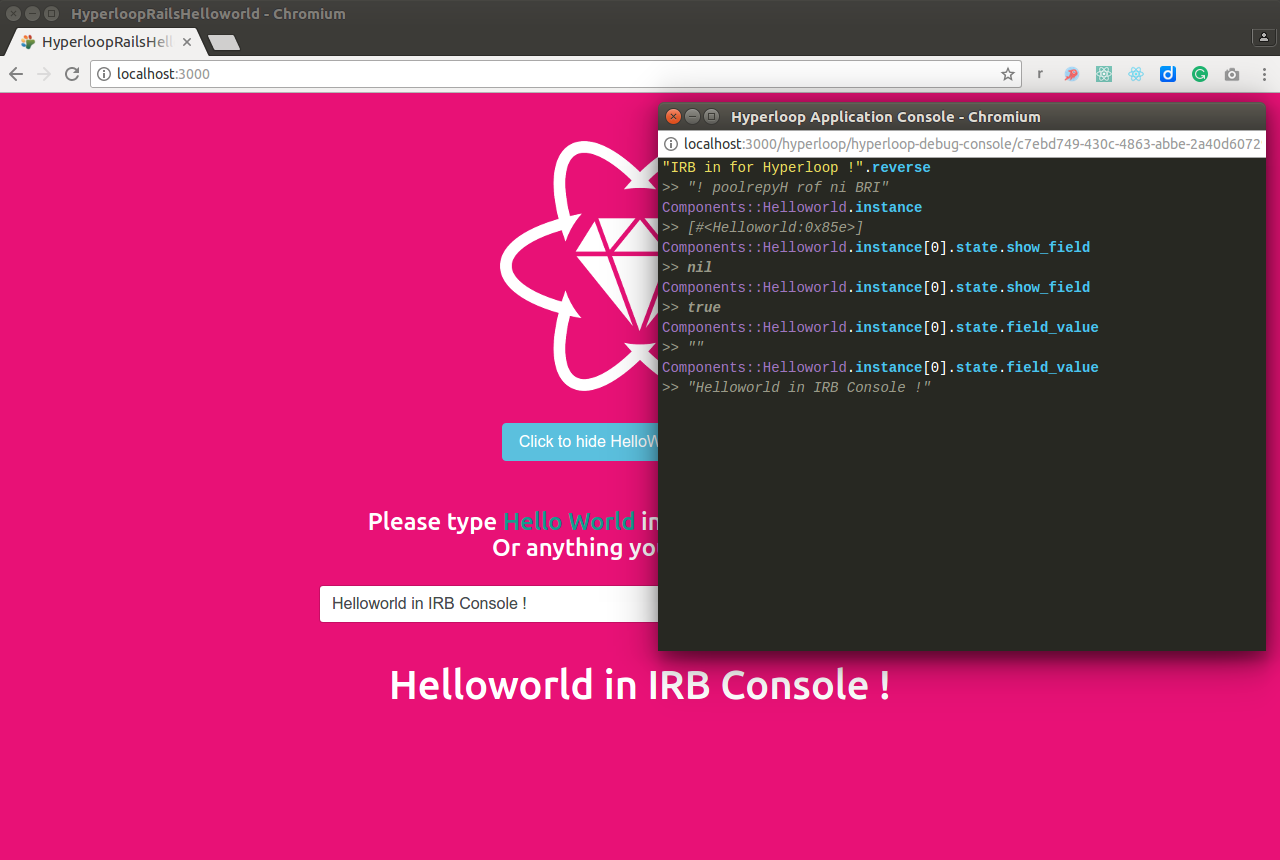Image resolution: width=1280 pixels, height=860 pixels.
Task: Click the 'nil' console output
Action: click(x=699, y=267)
